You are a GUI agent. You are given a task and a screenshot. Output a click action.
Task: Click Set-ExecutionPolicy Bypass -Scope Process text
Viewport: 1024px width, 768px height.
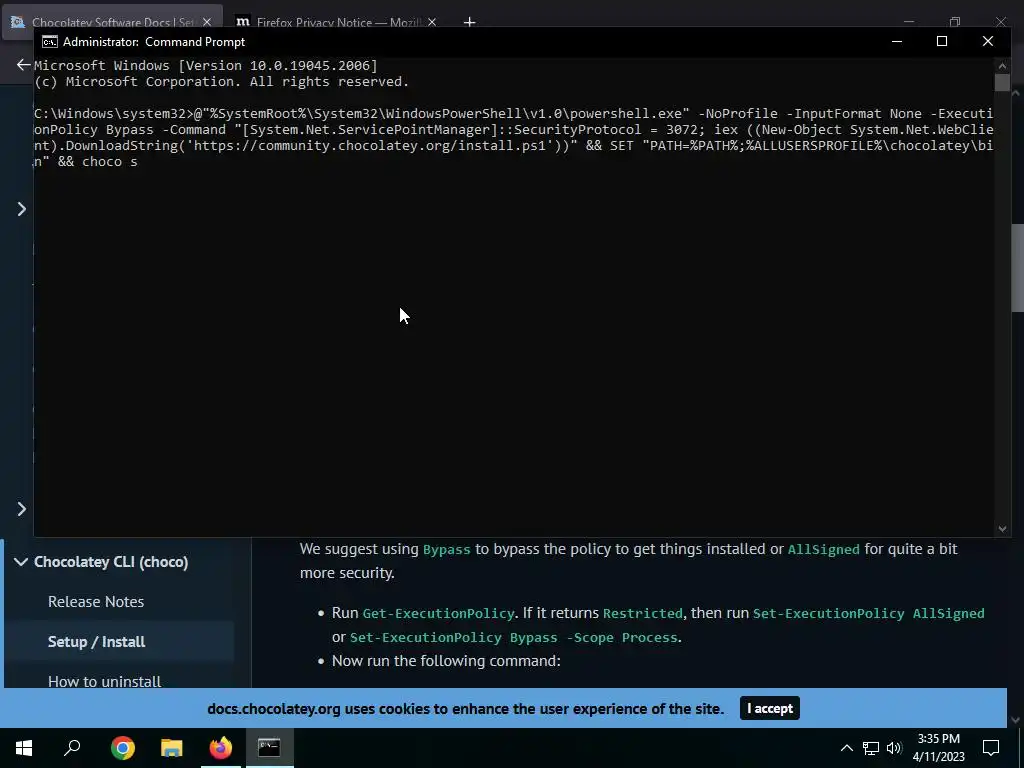514,638
